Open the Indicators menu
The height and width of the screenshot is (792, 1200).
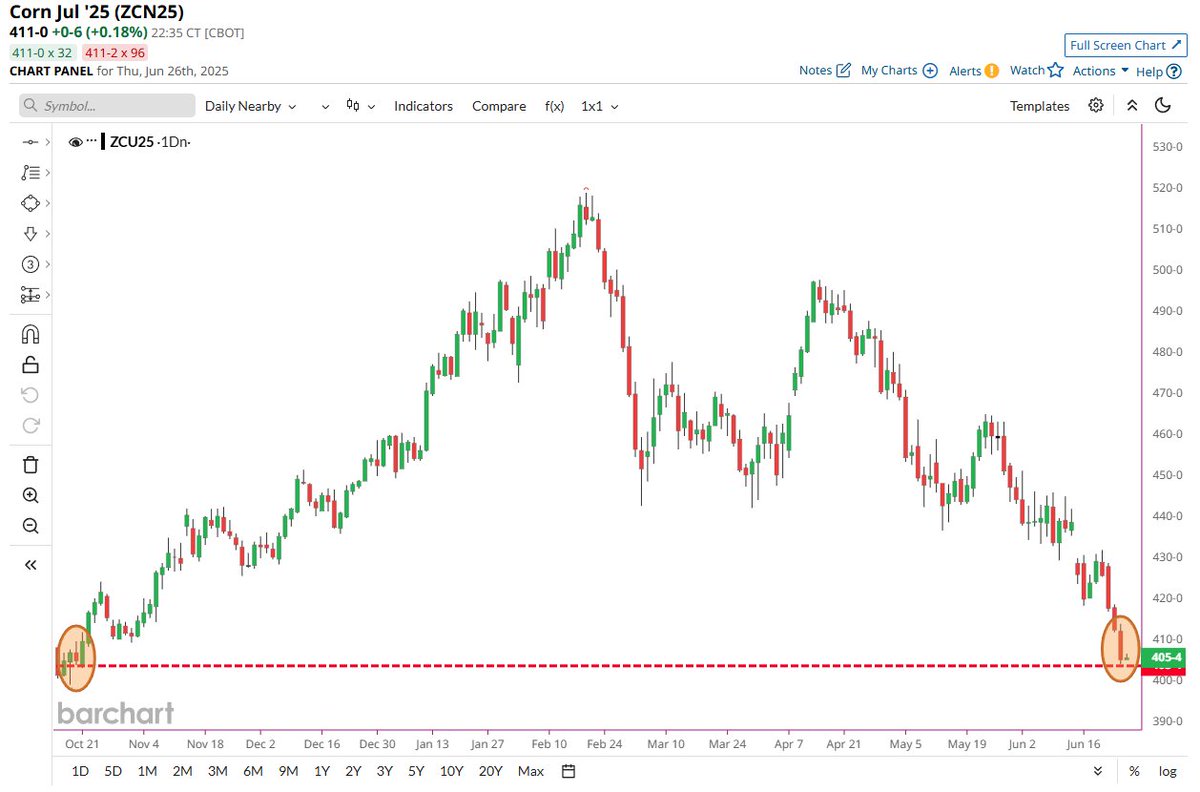tap(423, 105)
